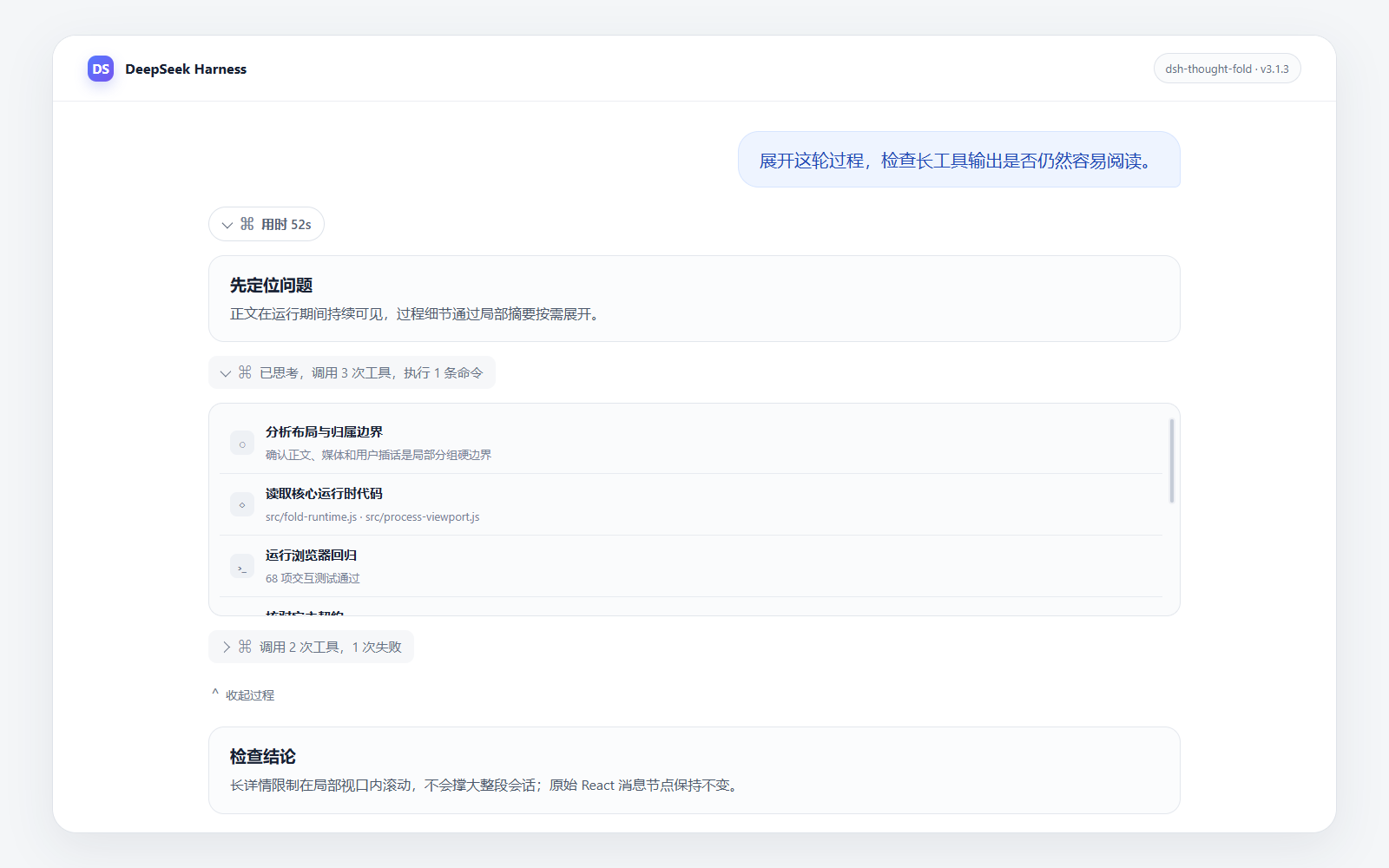Image resolution: width=1389 pixels, height=868 pixels.
Task: Open the 分析布局与归属边界 step
Action: 691,443
